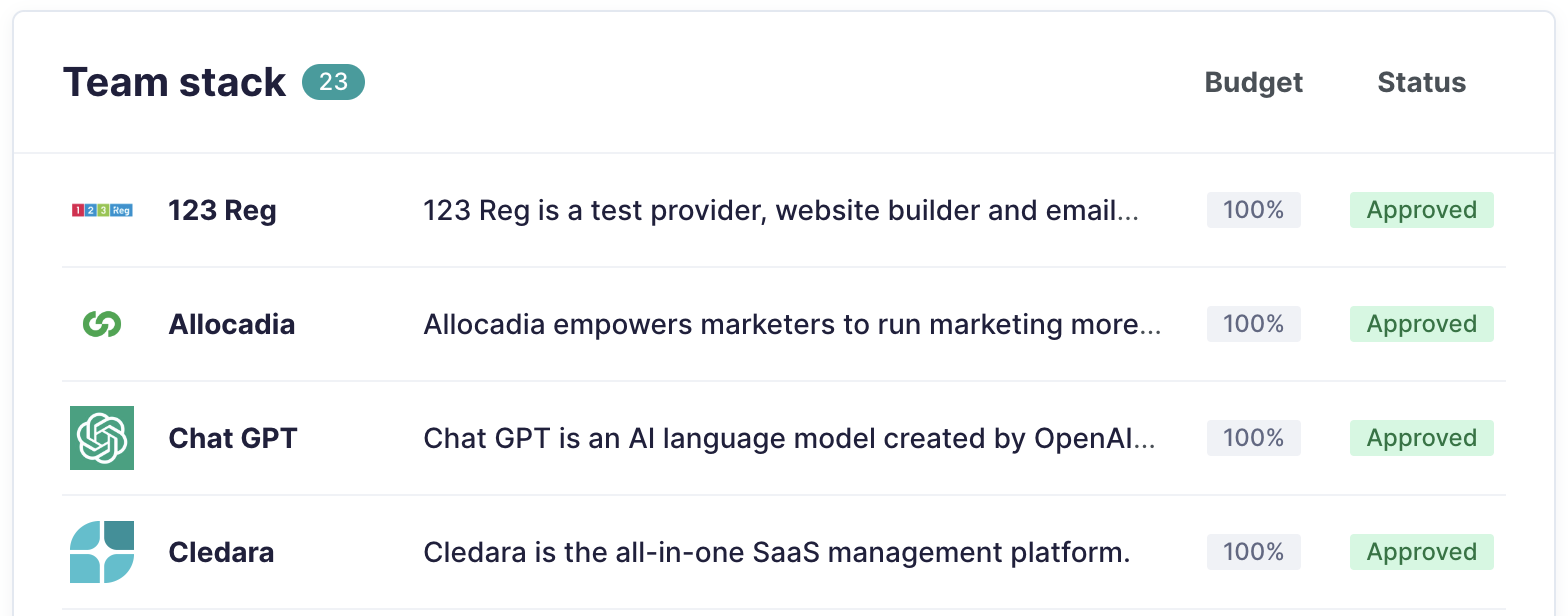
Task: Click the Allocadia 100% budget tag
Action: (x=1254, y=324)
